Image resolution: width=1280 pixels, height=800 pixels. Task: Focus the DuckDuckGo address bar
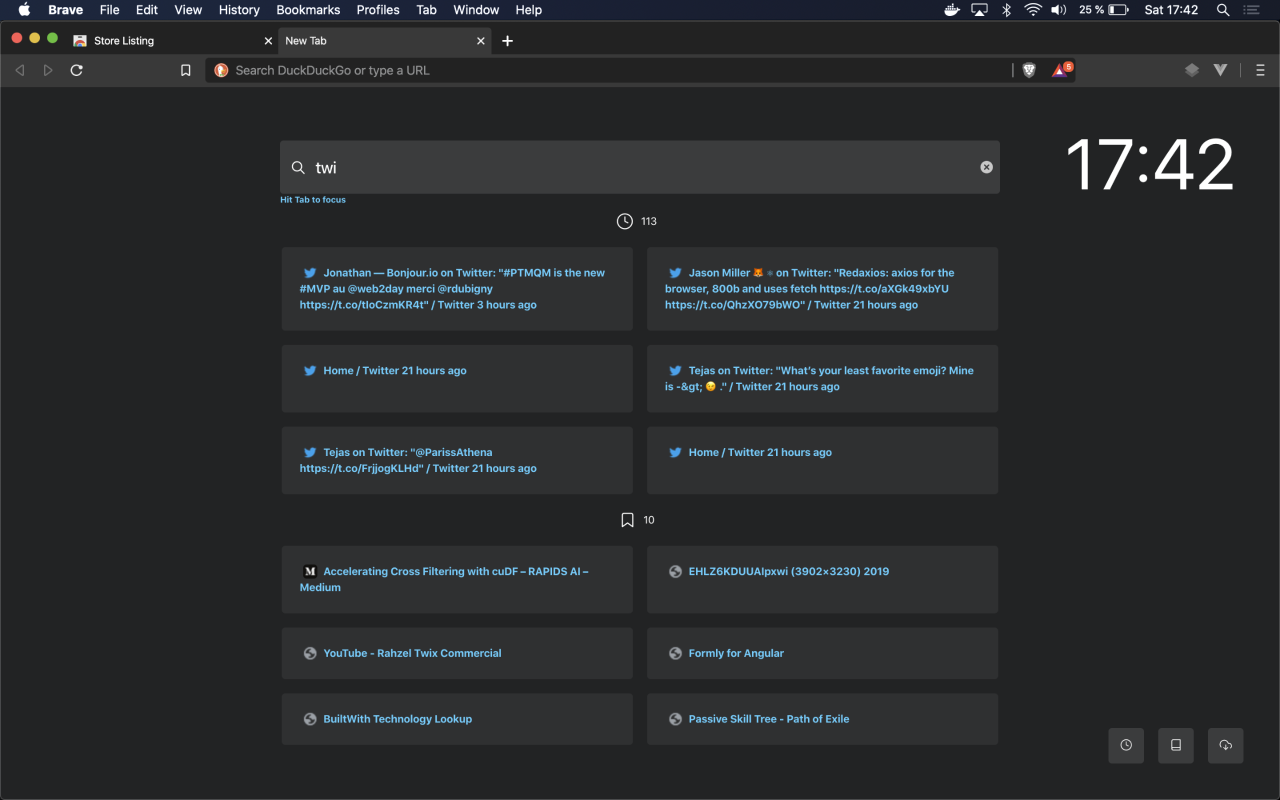pyautogui.click(x=610, y=70)
